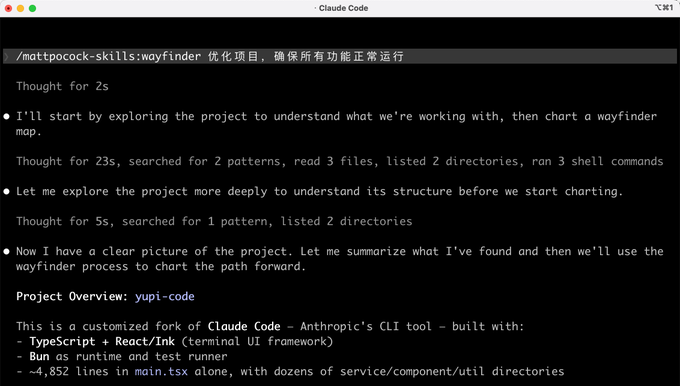The height and width of the screenshot is (386, 680).
Task: Click the Chinese text 优化项目 in the prompt
Action: point(233,56)
